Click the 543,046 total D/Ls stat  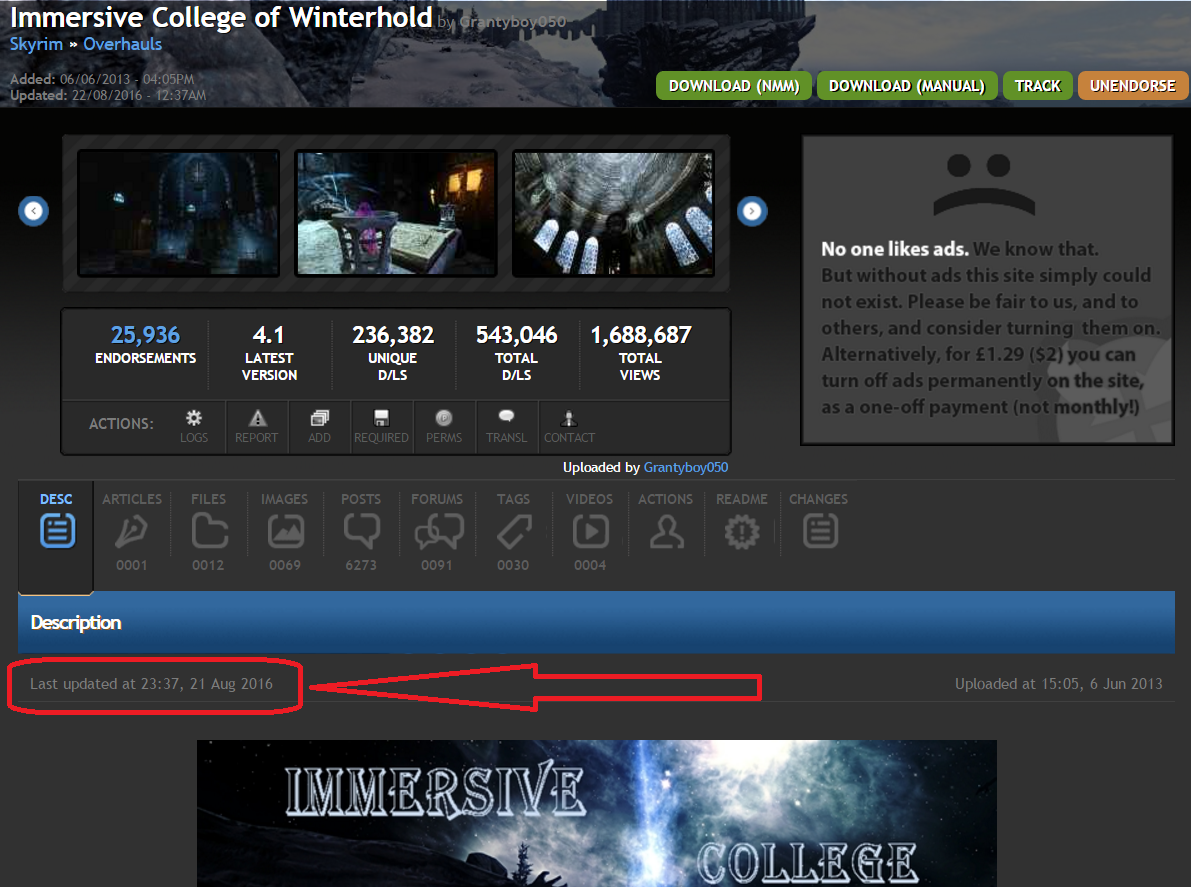[x=517, y=335]
